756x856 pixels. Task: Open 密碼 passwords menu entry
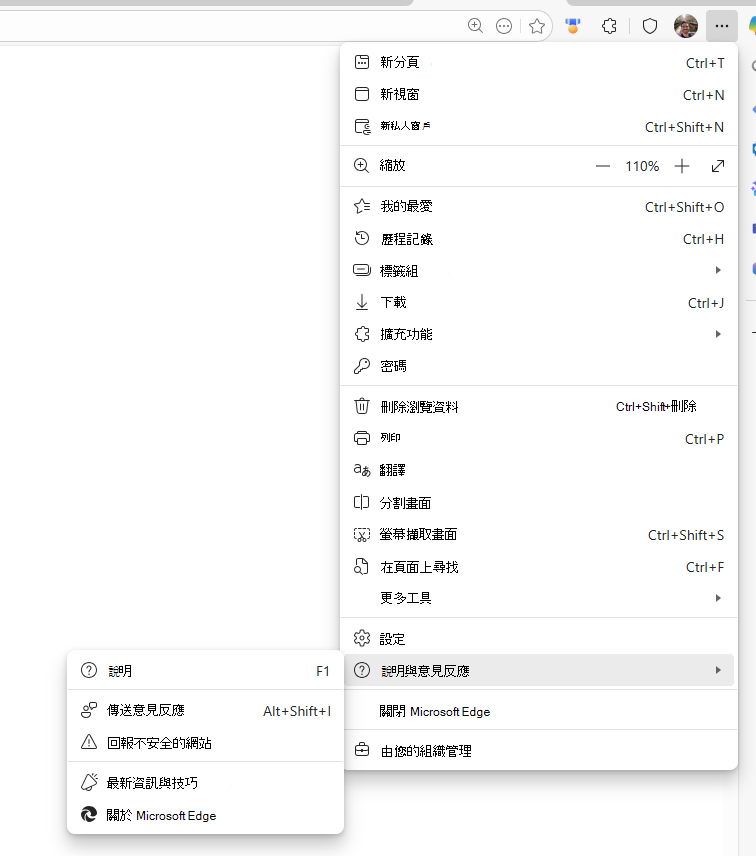pyautogui.click(x=539, y=366)
